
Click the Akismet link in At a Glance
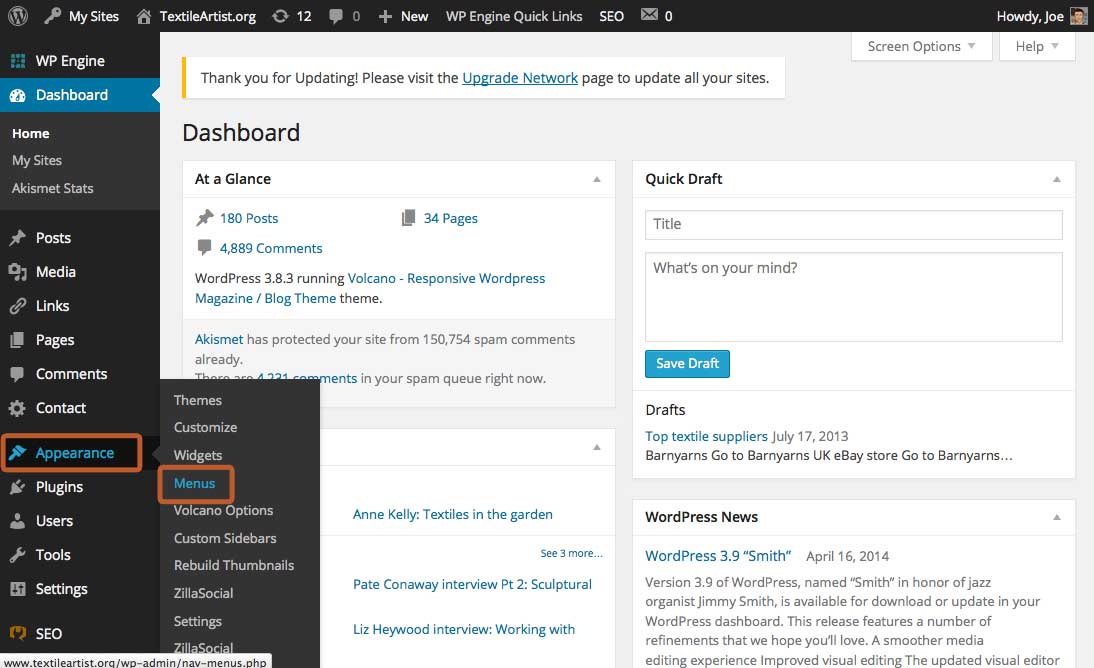coord(219,339)
